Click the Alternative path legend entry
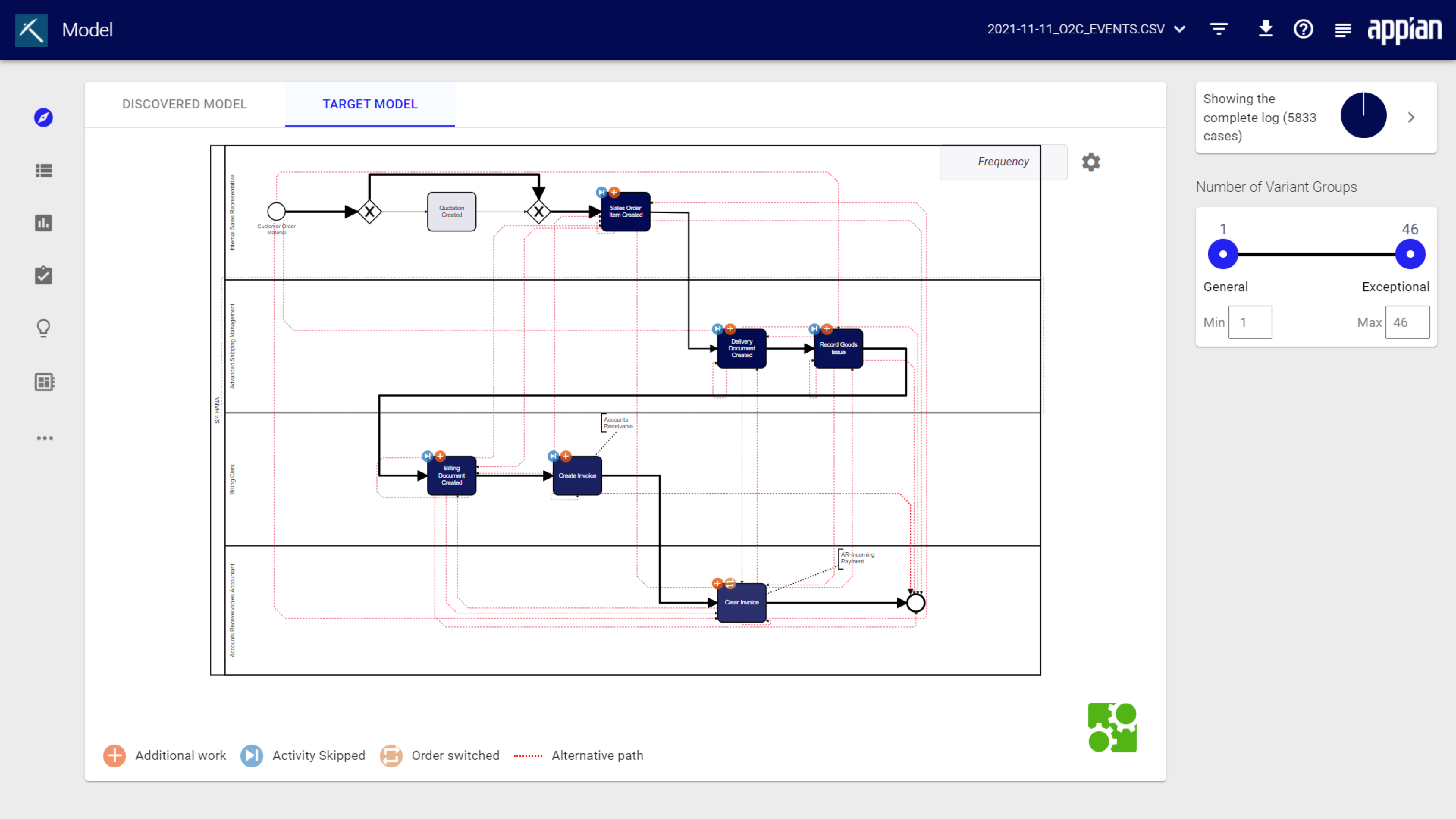Image resolution: width=1456 pixels, height=819 pixels. [578, 756]
